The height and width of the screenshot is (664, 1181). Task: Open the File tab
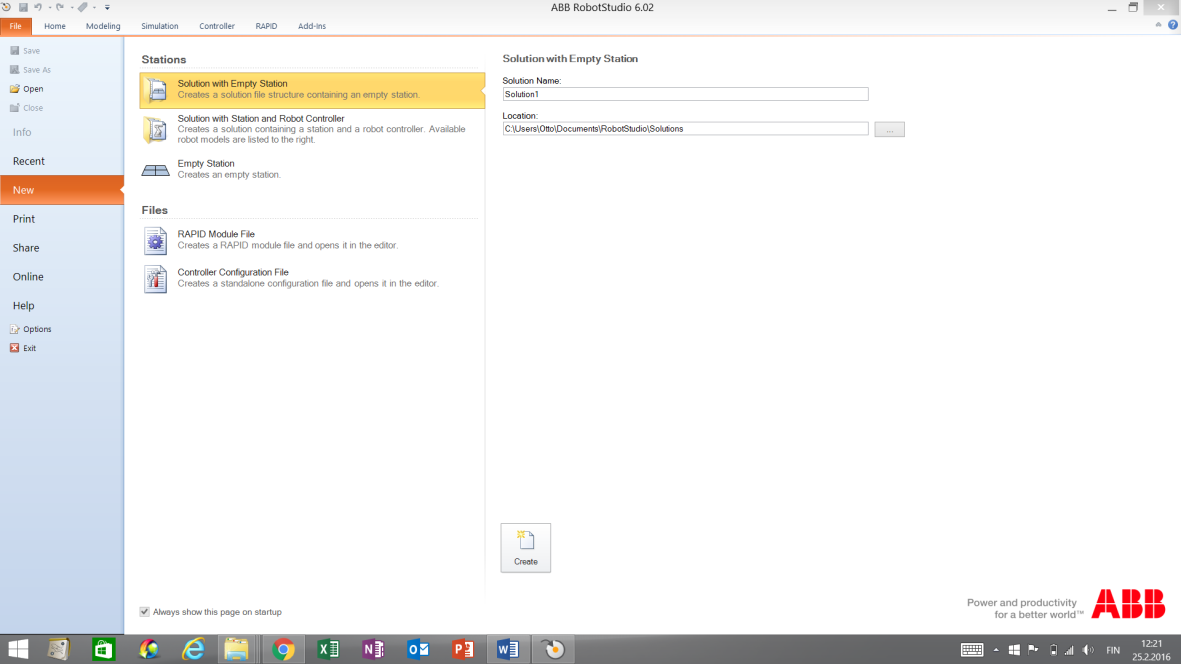(x=16, y=26)
